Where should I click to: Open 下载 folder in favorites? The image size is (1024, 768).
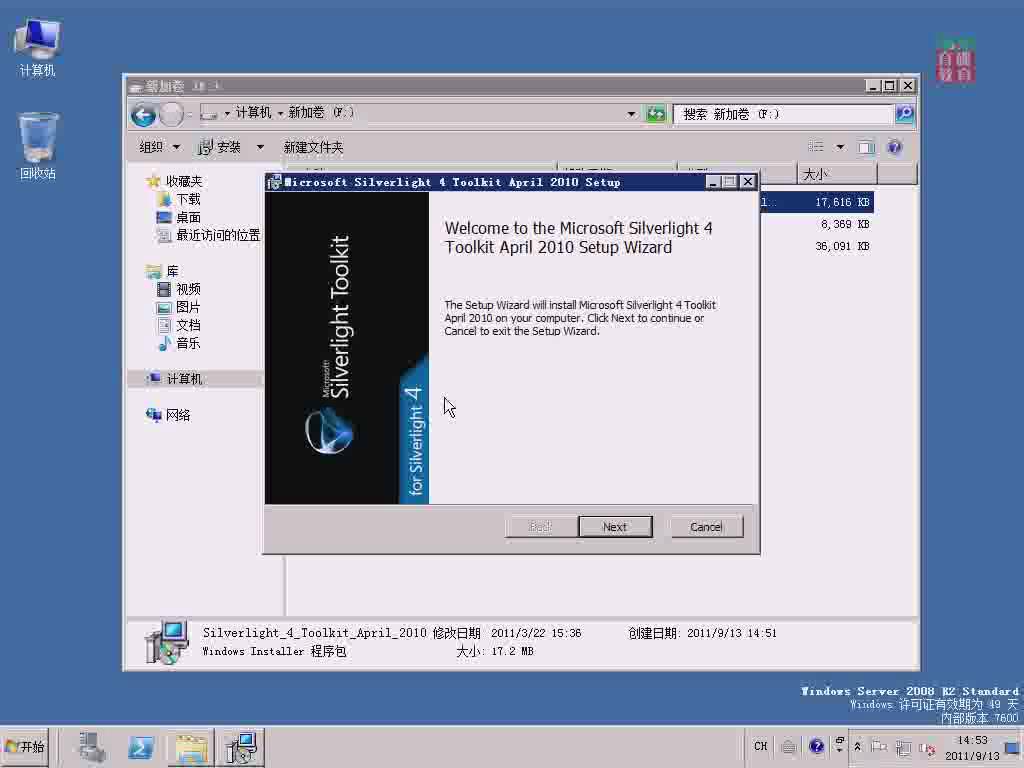coord(179,199)
